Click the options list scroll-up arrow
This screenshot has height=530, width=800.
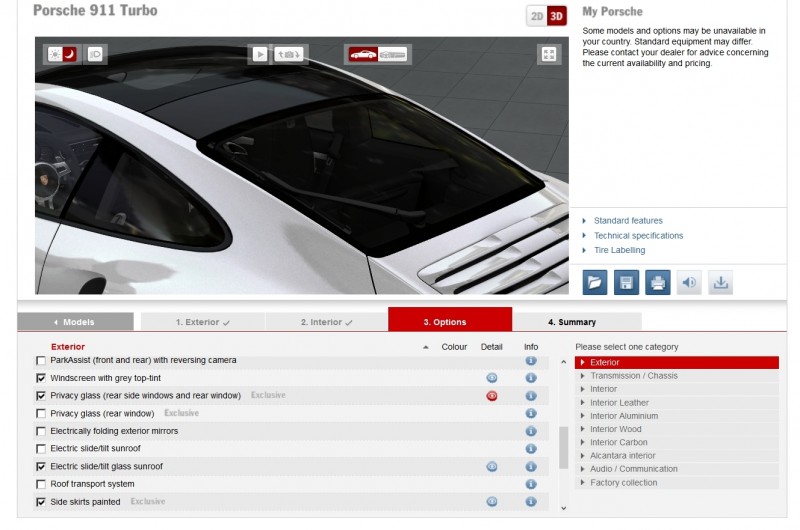tap(563, 362)
